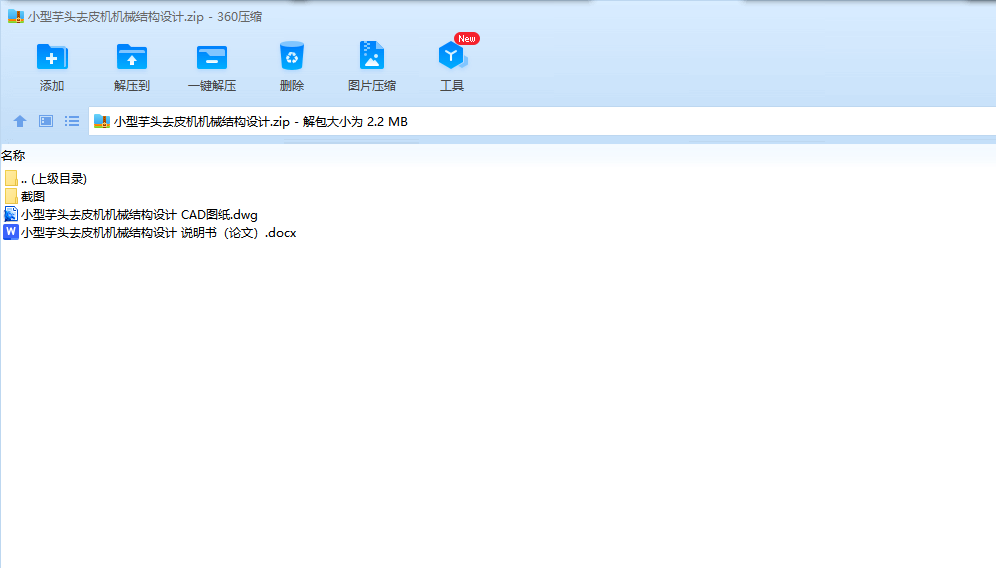This screenshot has height=568, width=996.
Task: Click the 上级目录 folder icon
Action: pyautogui.click(x=11, y=179)
